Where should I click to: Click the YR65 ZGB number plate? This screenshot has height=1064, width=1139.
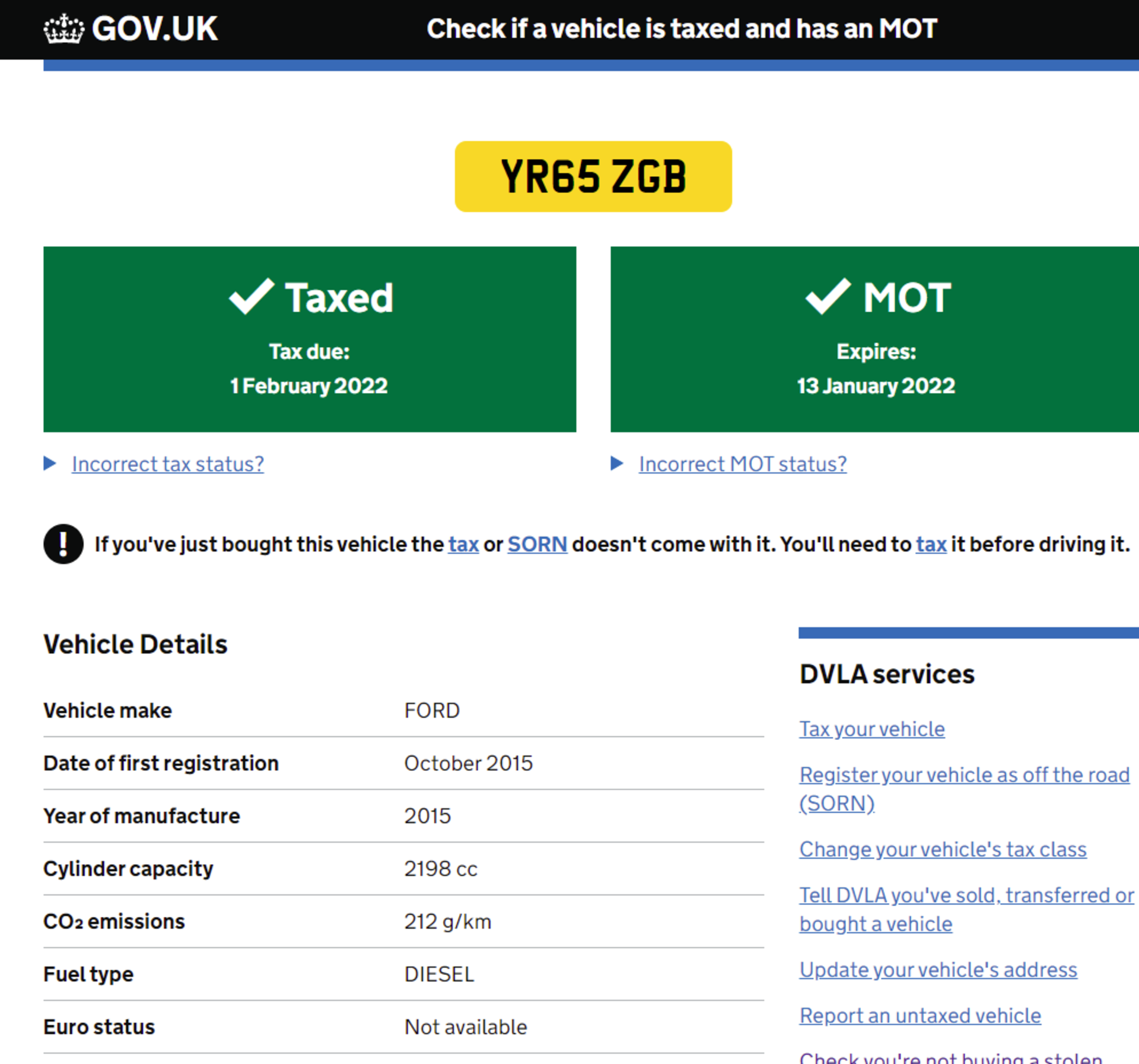click(x=593, y=176)
